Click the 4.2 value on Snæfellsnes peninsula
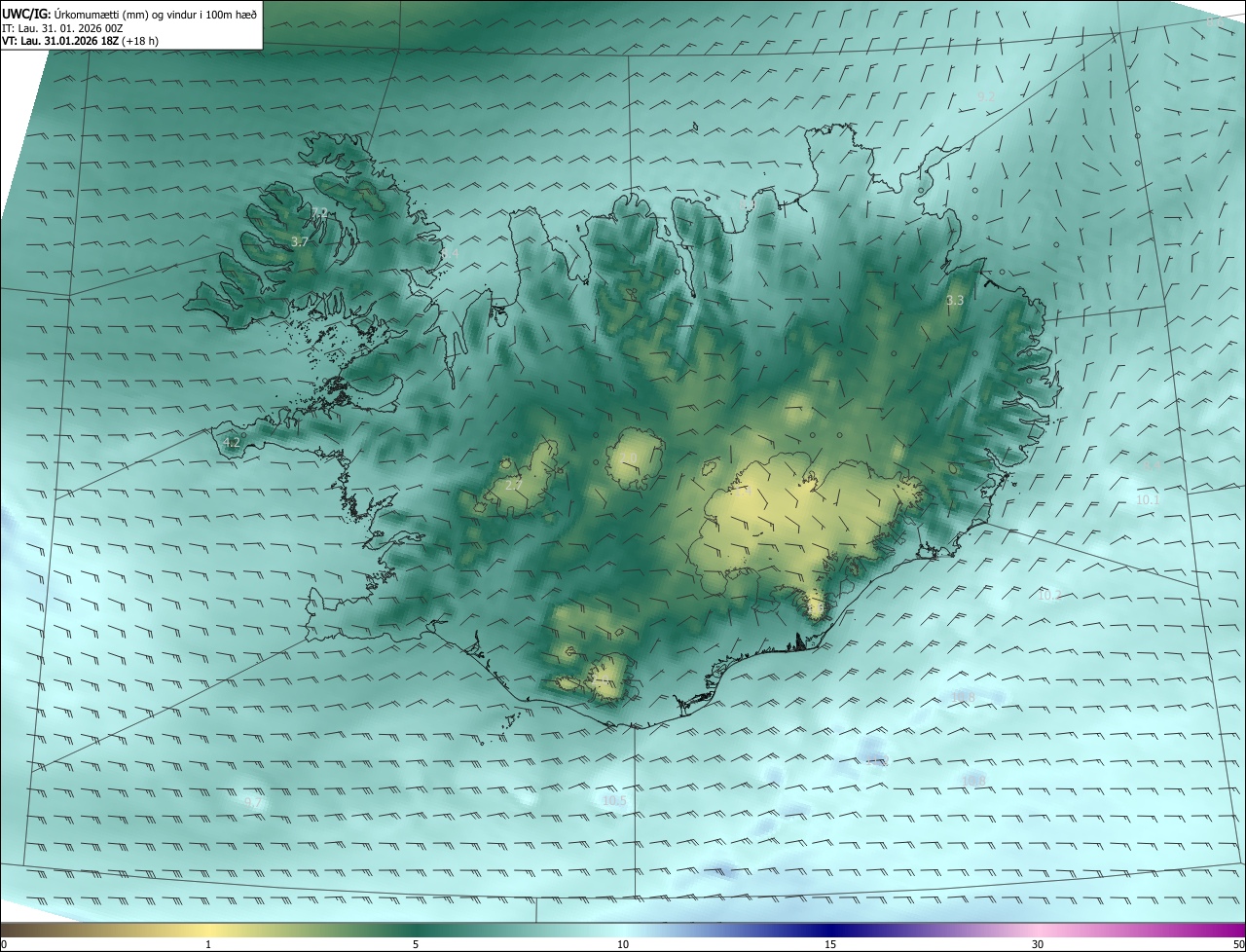The height and width of the screenshot is (952, 1246). point(232,442)
